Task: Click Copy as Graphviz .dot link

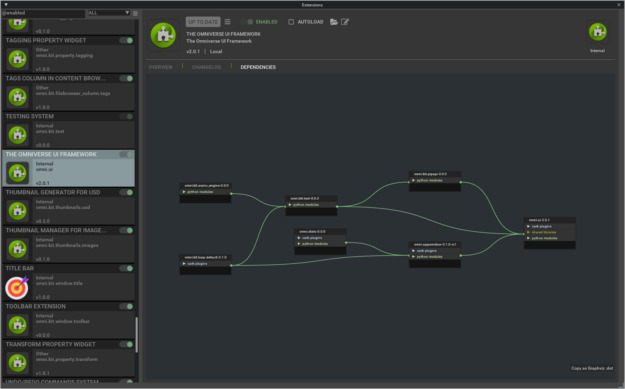Action: 592,368
